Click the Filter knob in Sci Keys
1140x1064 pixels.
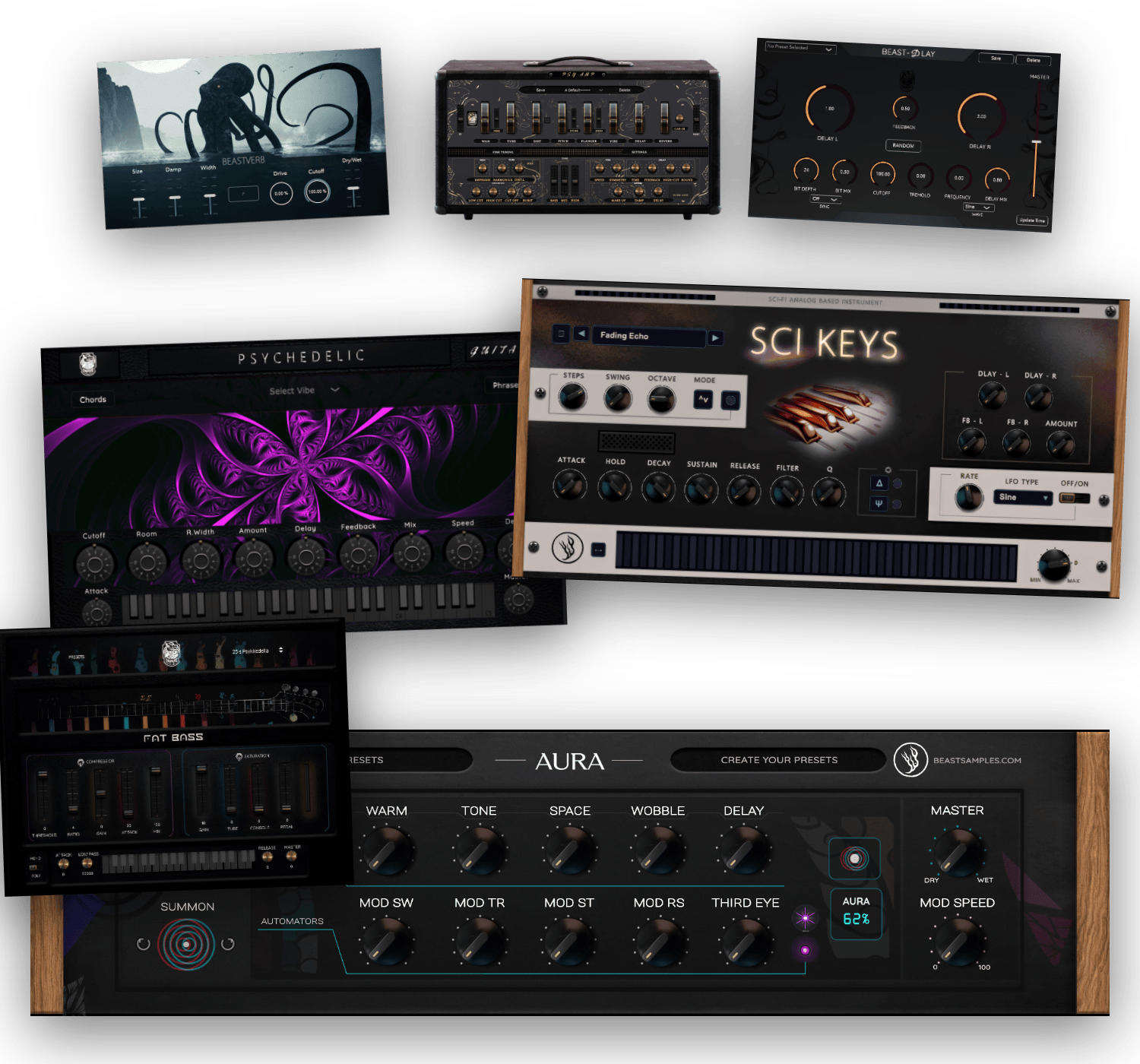787,492
